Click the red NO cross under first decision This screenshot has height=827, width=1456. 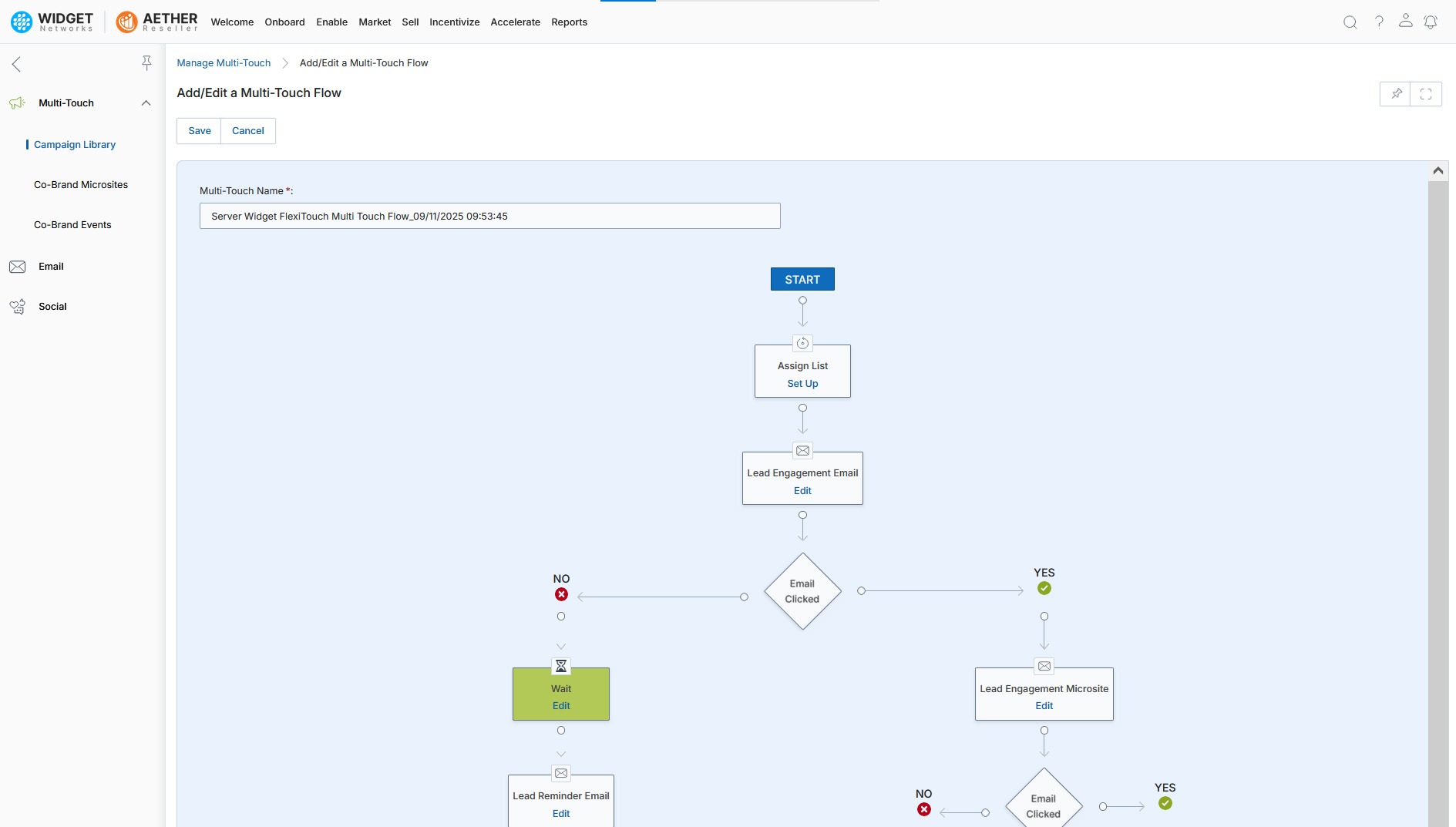tap(561, 594)
